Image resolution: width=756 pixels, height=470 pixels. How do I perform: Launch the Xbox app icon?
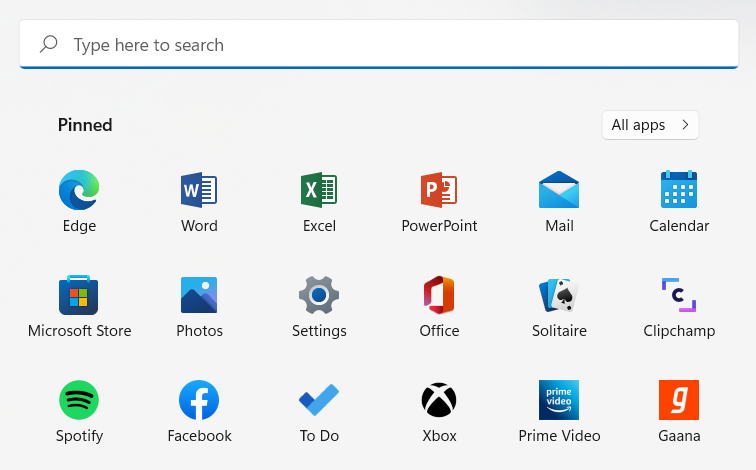pos(439,400)
